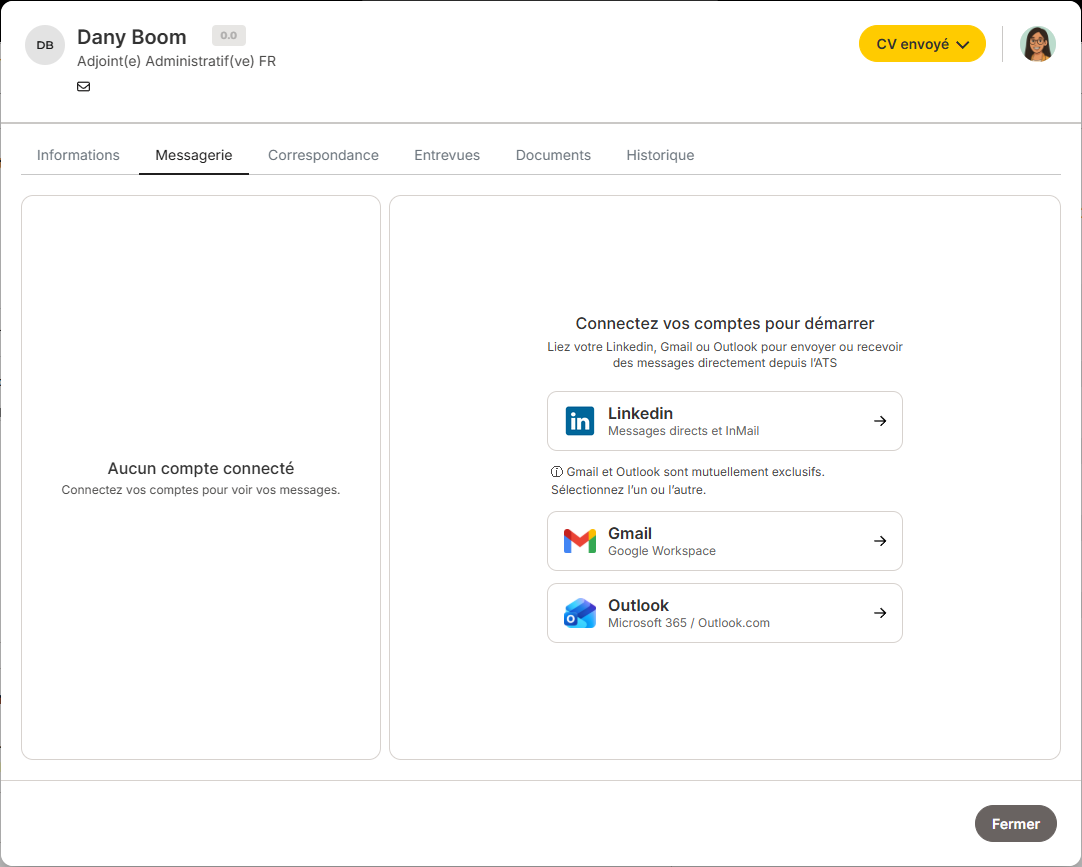Click the Adjoint(e) Administratif(ve) FR job title
The height and width of the screenshot is (867, 1082).
click(x=177, y=61)
